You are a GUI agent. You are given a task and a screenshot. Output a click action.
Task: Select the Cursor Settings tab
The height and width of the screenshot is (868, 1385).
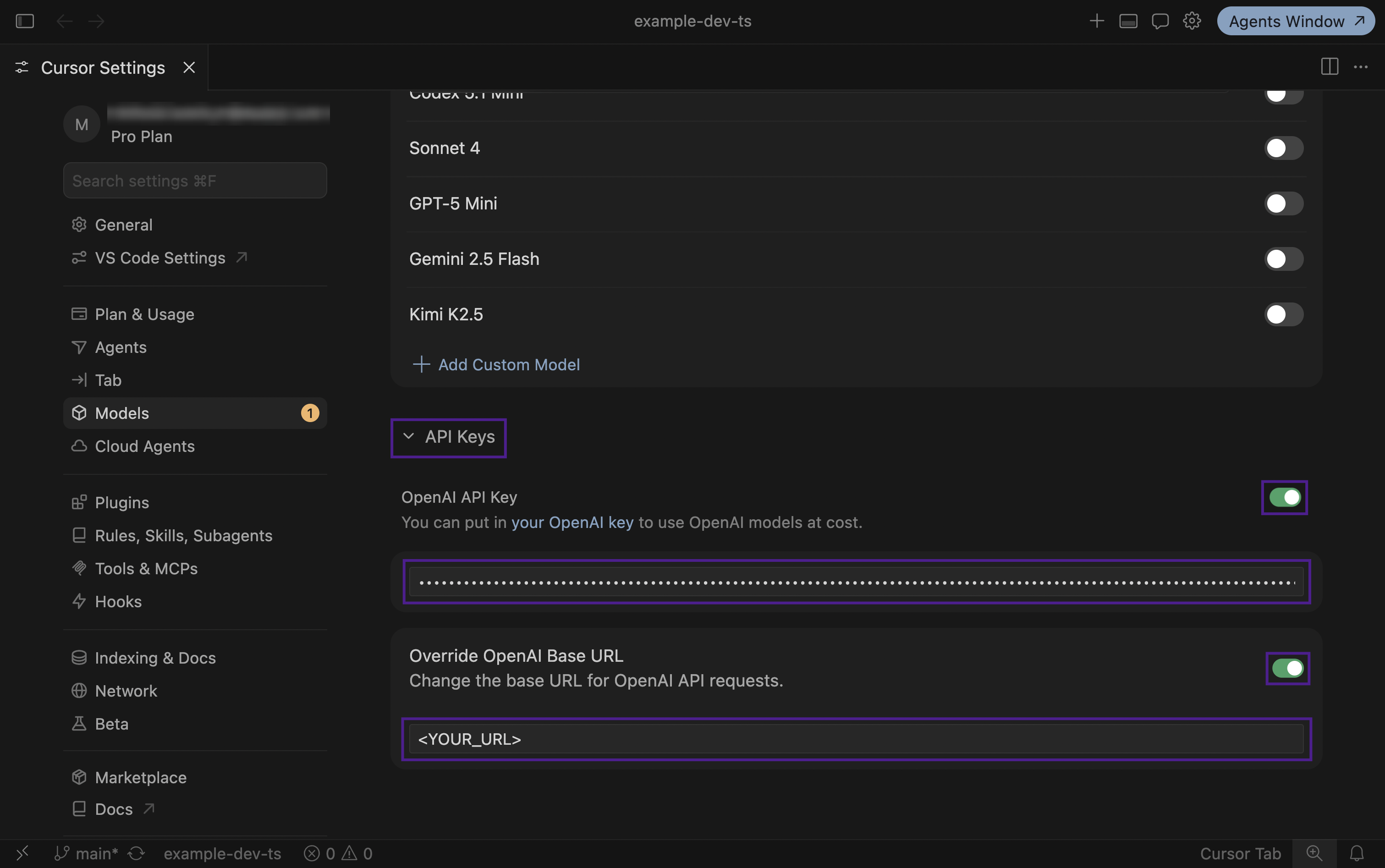(x=103, y=68)
